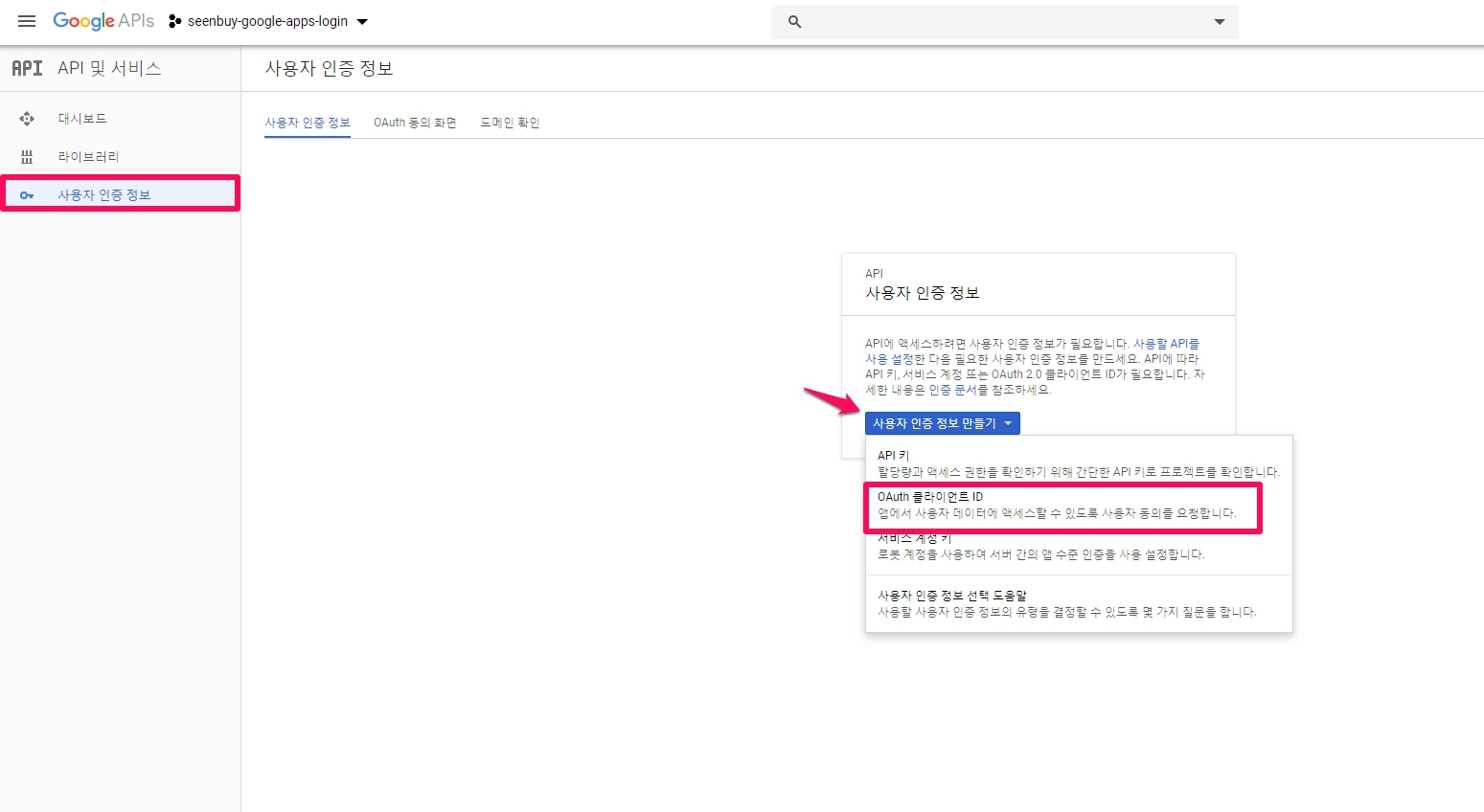
Task: Toggle the 사용자 인증 정보 만들기 dropdown button
Action: coord(942,423)
